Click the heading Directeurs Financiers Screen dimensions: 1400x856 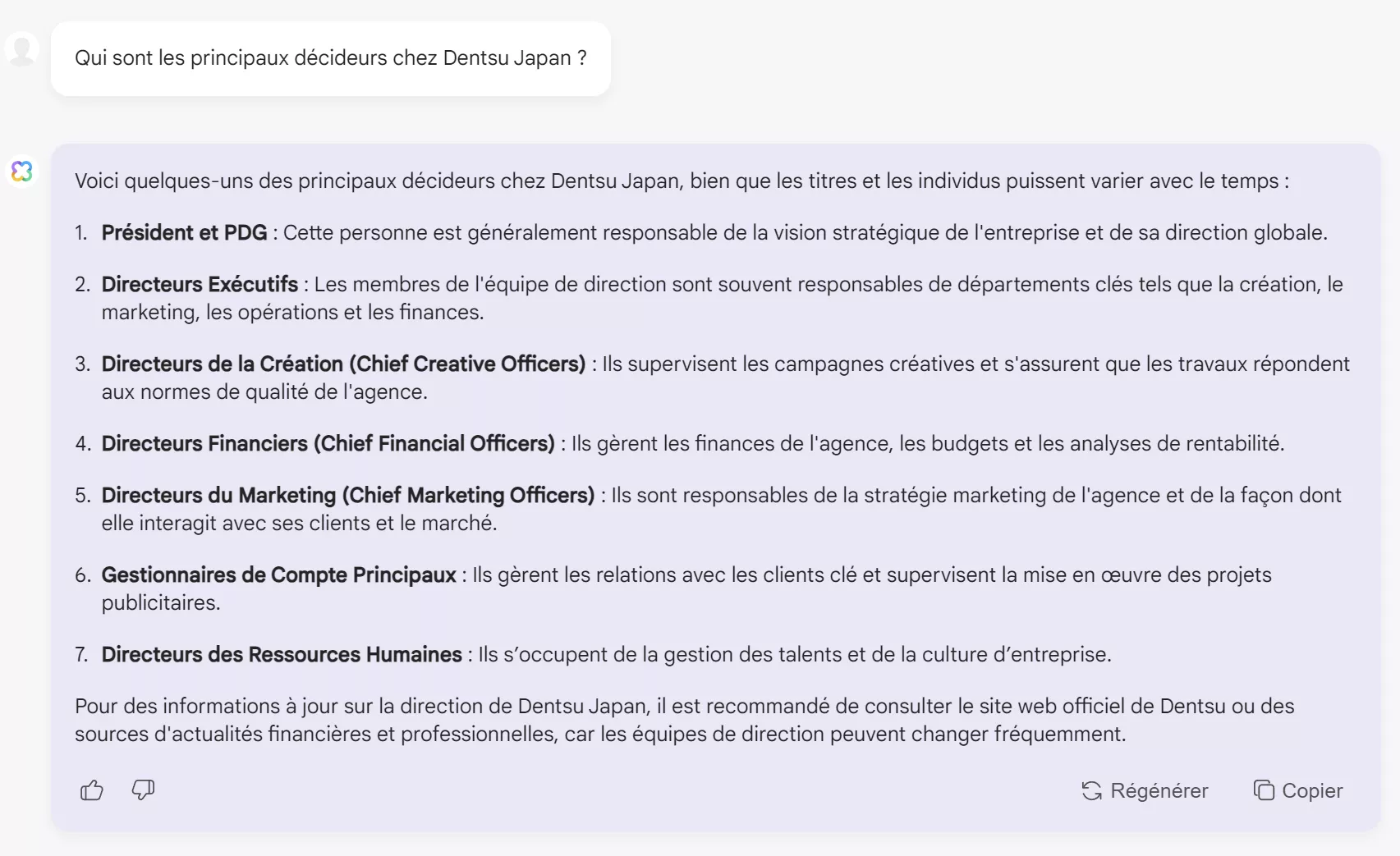click(327, 443)
